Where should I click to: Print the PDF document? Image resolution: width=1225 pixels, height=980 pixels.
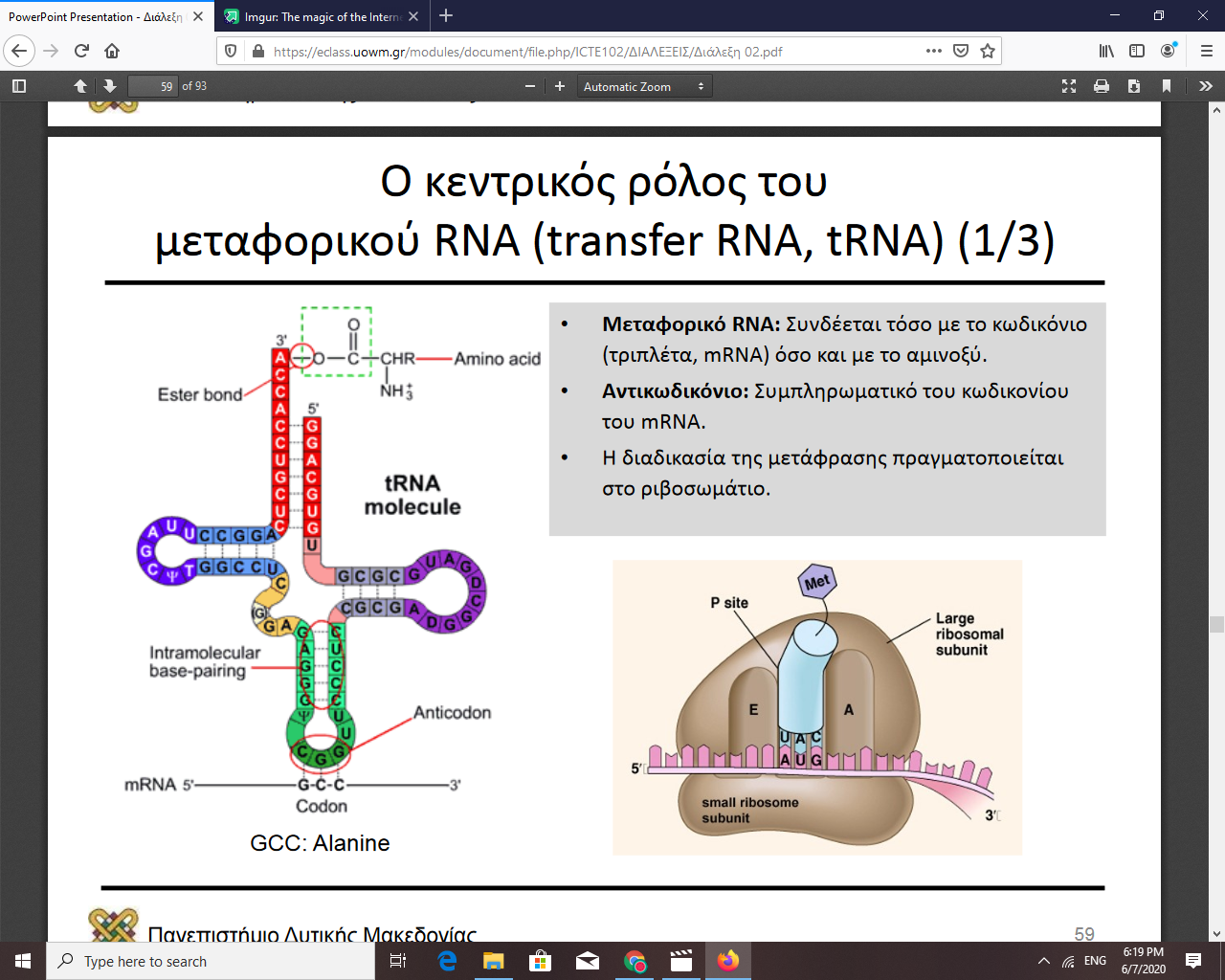point(1102,86)
